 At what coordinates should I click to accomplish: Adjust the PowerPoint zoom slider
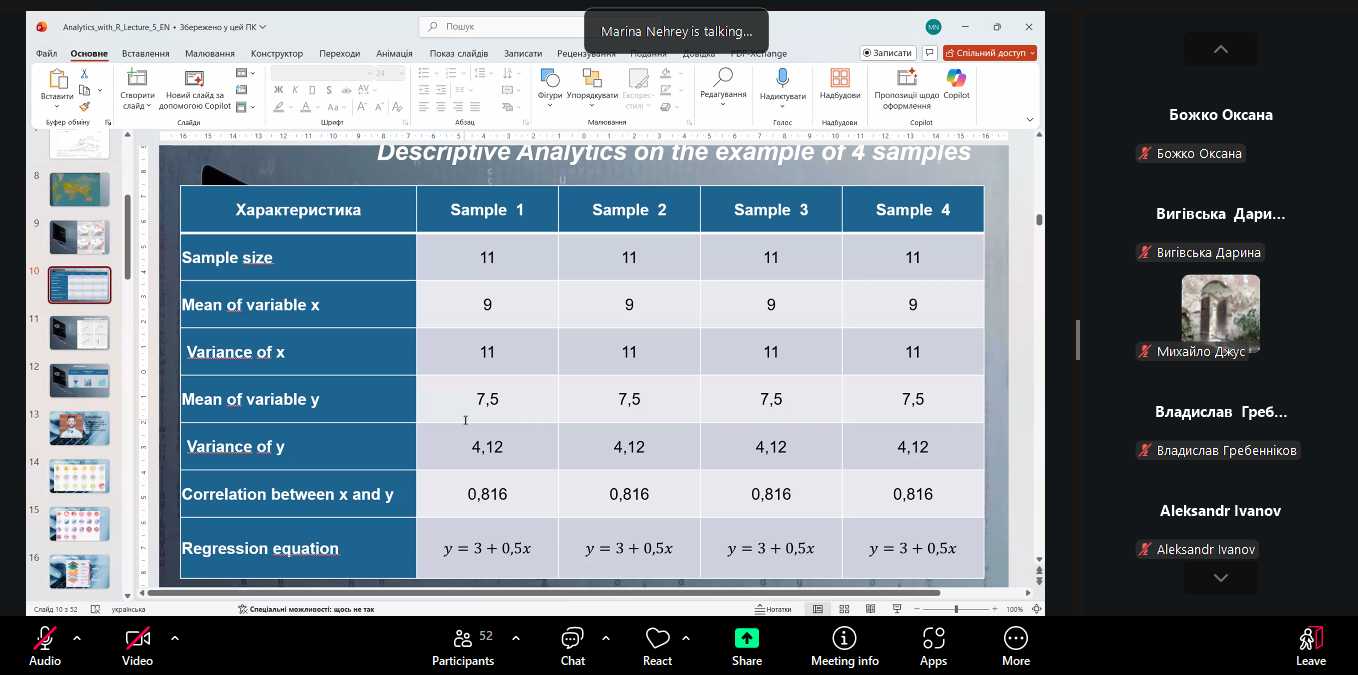pos(956,609)
